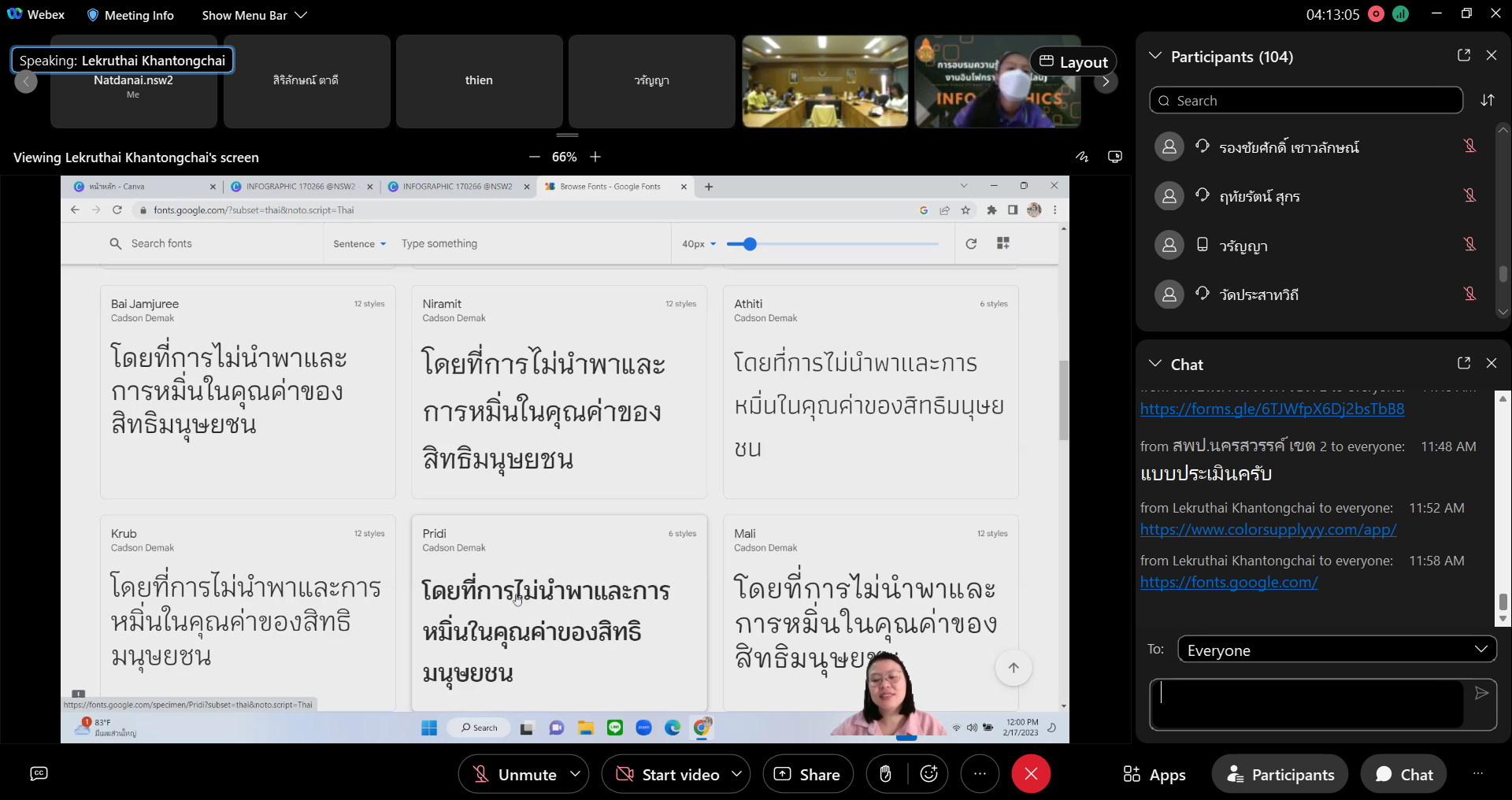Open the Apps menu
The width and height of the screenshot is (1512, 800).
pos(1154,775)
